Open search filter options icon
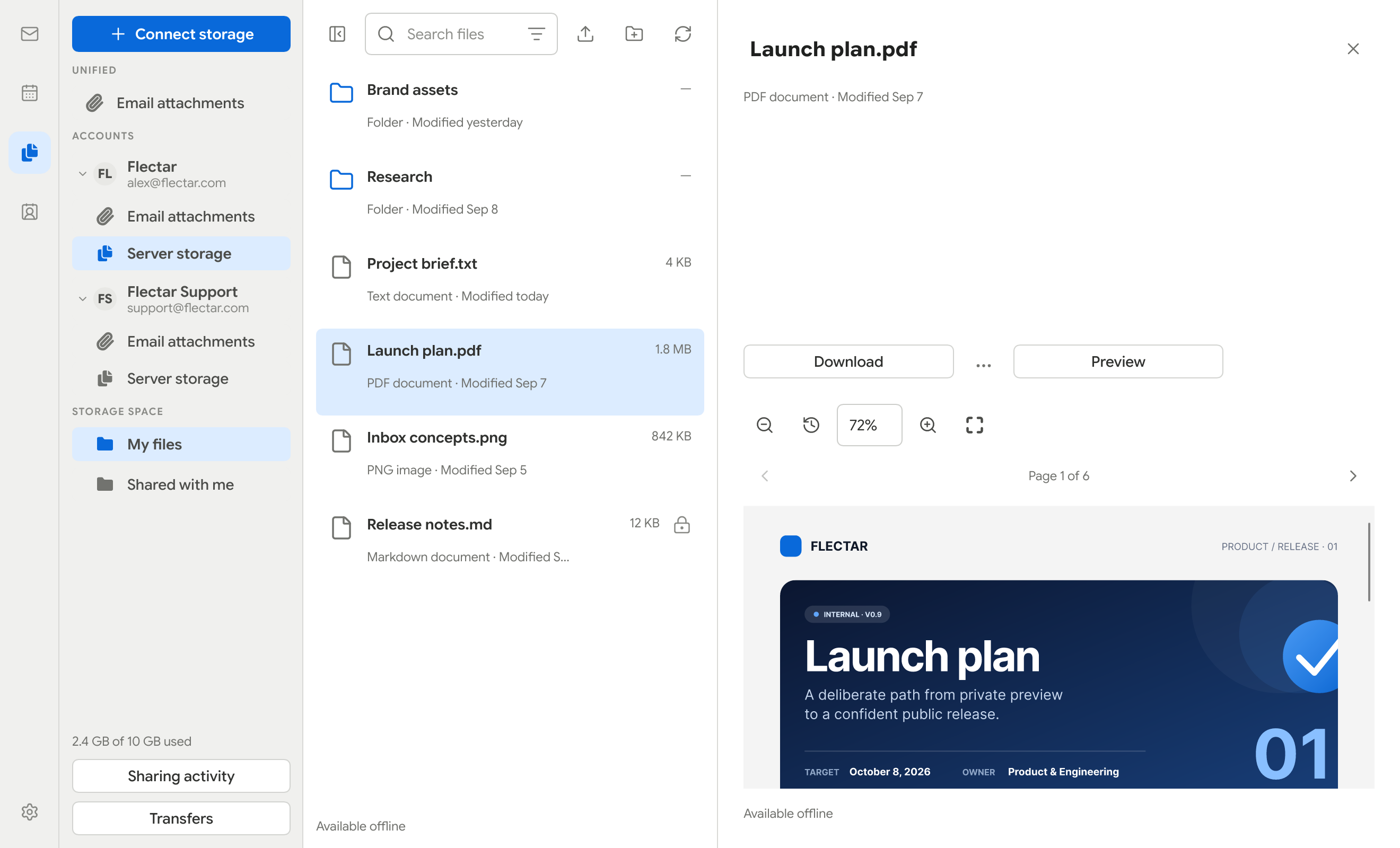The height and width of the screenshot is (848, 1400). coord(536,34)
